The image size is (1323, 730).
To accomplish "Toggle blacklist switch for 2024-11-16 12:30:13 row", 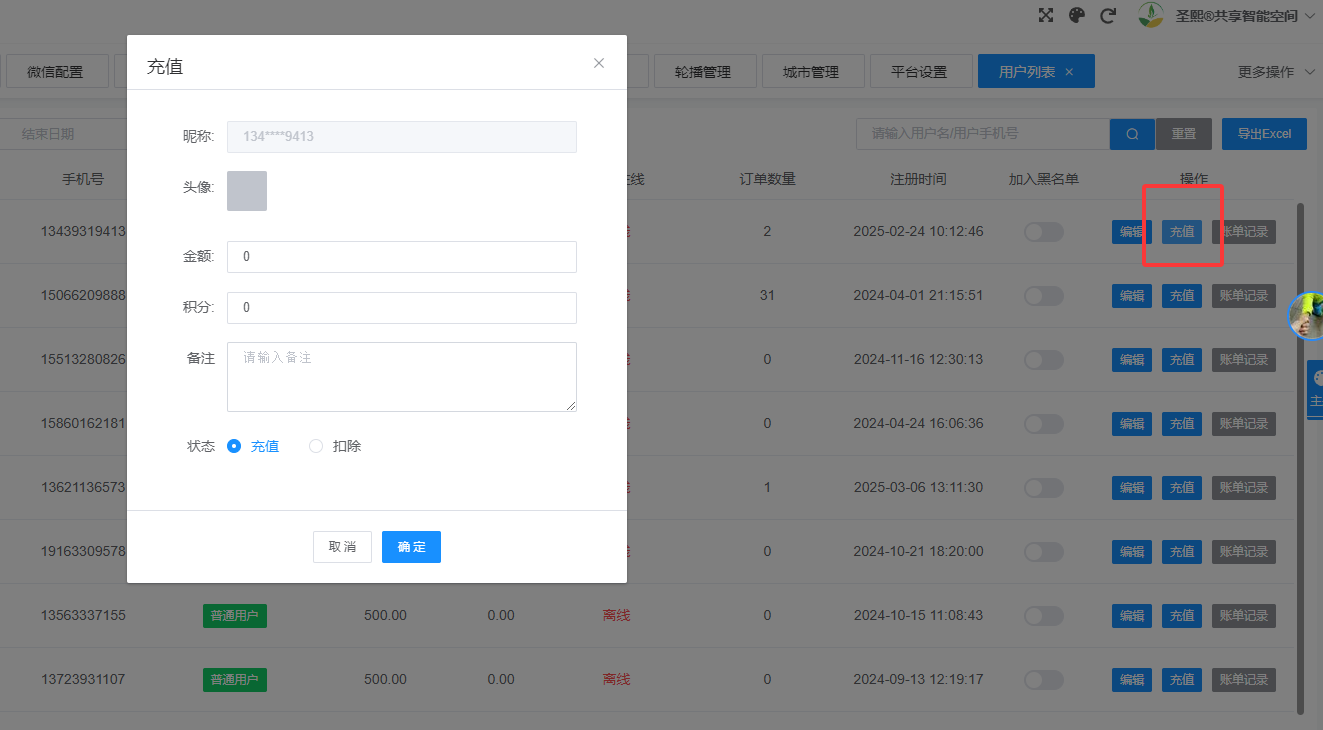I will (x=1044, y=360).
